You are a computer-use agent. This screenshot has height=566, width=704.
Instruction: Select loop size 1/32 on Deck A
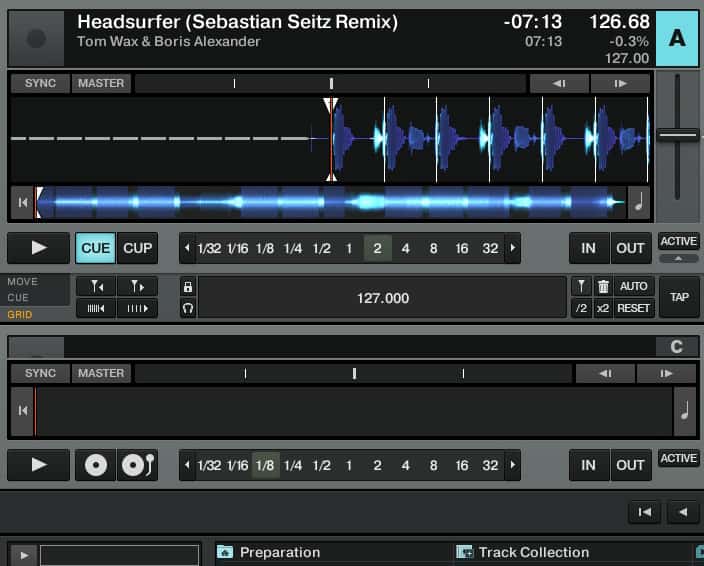tap(209, 248)
